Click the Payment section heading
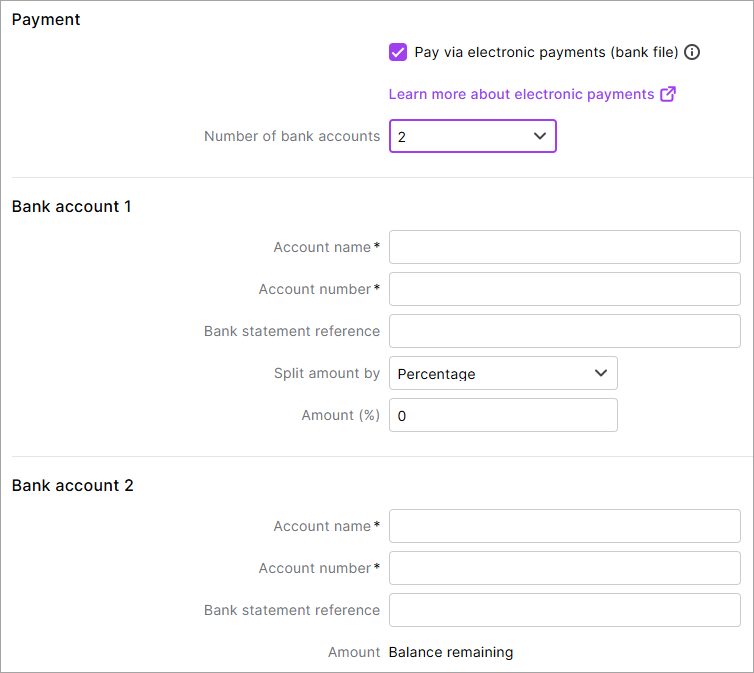Screen dimensions: 754x673 tap(46, 20)
